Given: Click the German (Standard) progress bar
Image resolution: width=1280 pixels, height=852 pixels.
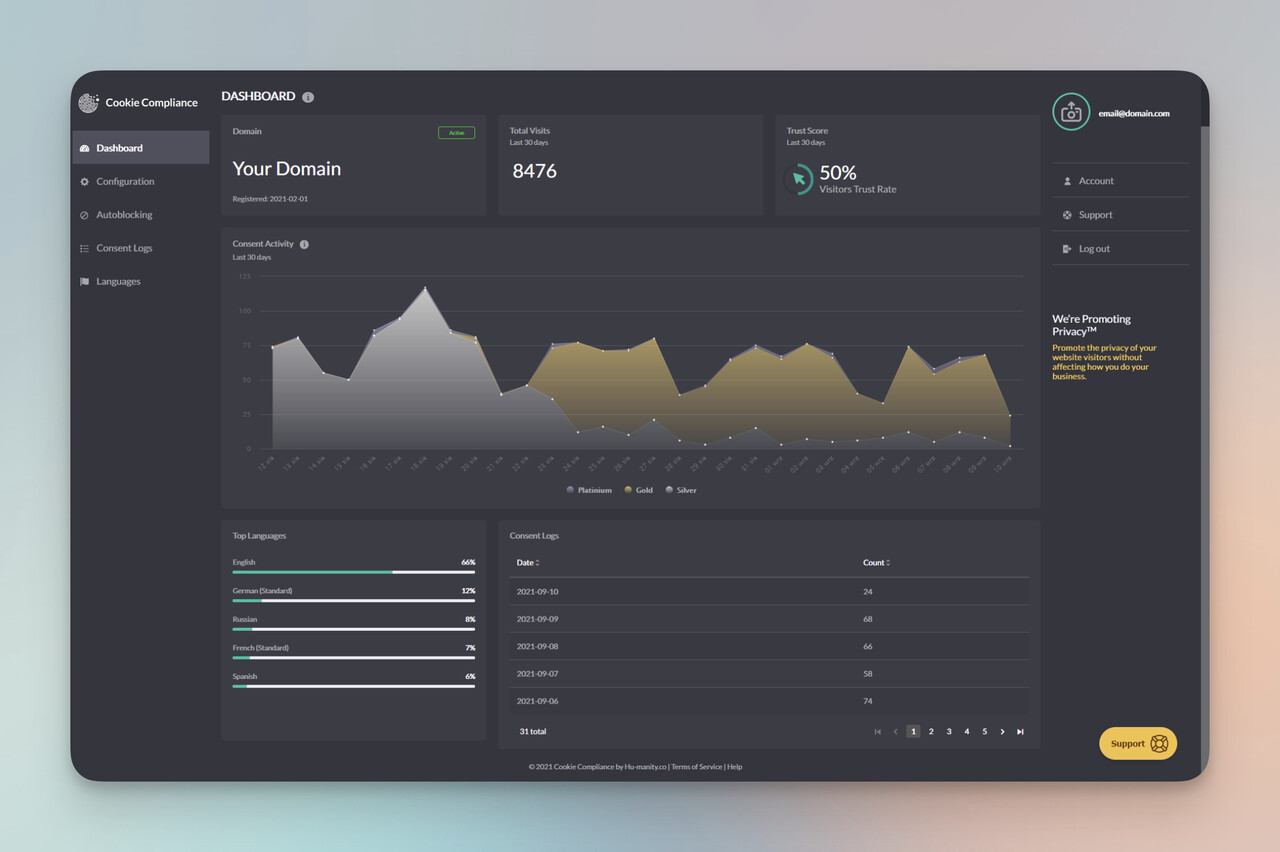Looking at the screenshot, I should click(x=354, y=601).
